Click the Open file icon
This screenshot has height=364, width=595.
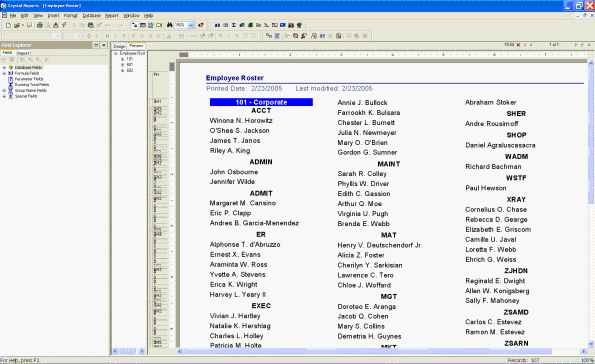17,25
